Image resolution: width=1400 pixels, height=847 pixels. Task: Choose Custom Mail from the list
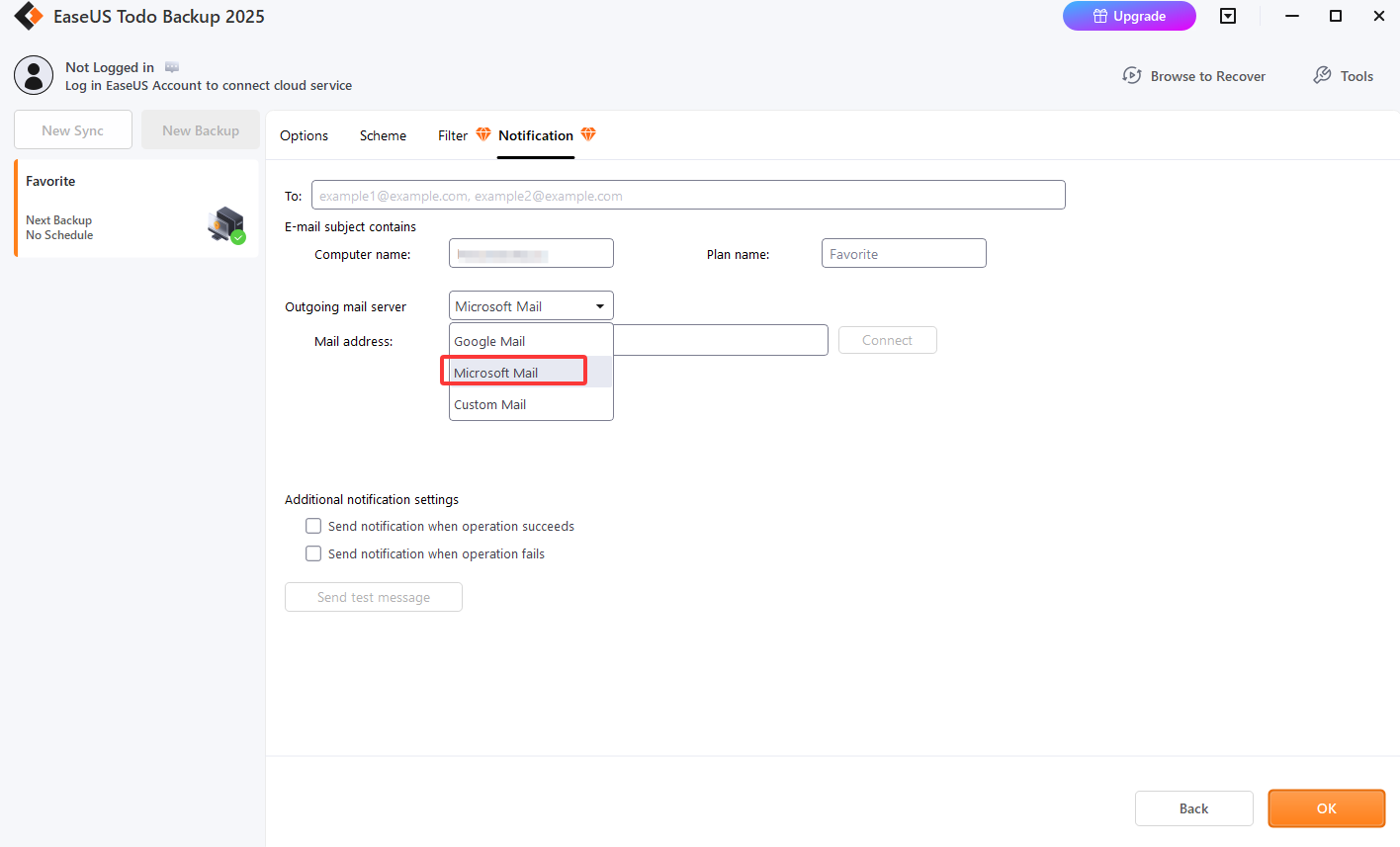[531, 404]
